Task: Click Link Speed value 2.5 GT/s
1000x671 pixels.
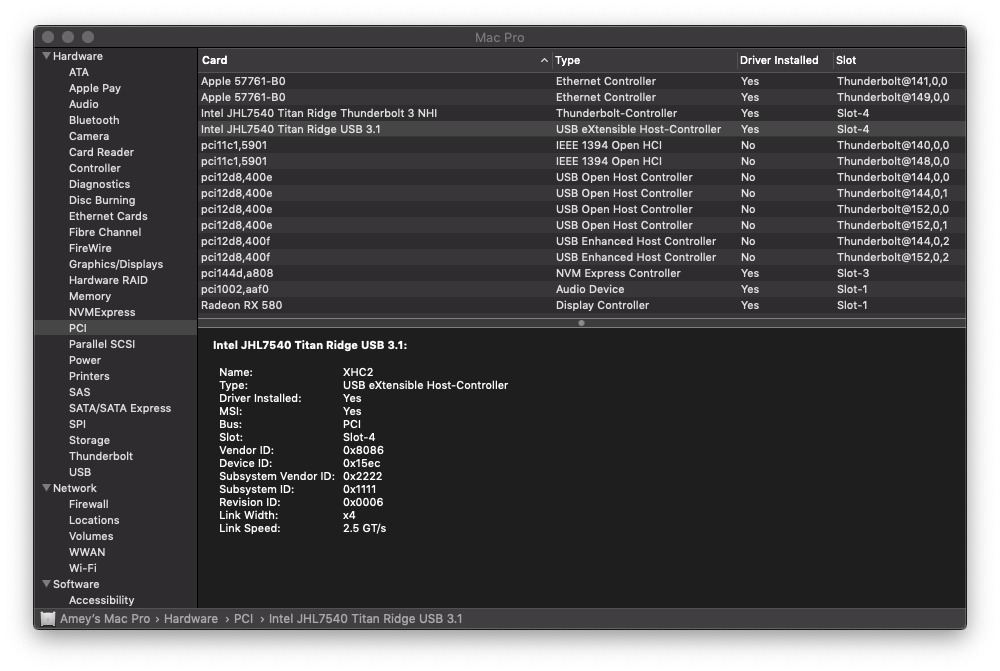Action: (364, 528)
